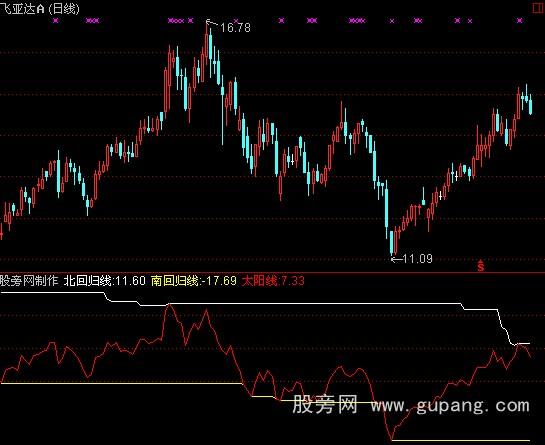
Task: Click the red window icon at top-right corner
Action: coord(538,8)
